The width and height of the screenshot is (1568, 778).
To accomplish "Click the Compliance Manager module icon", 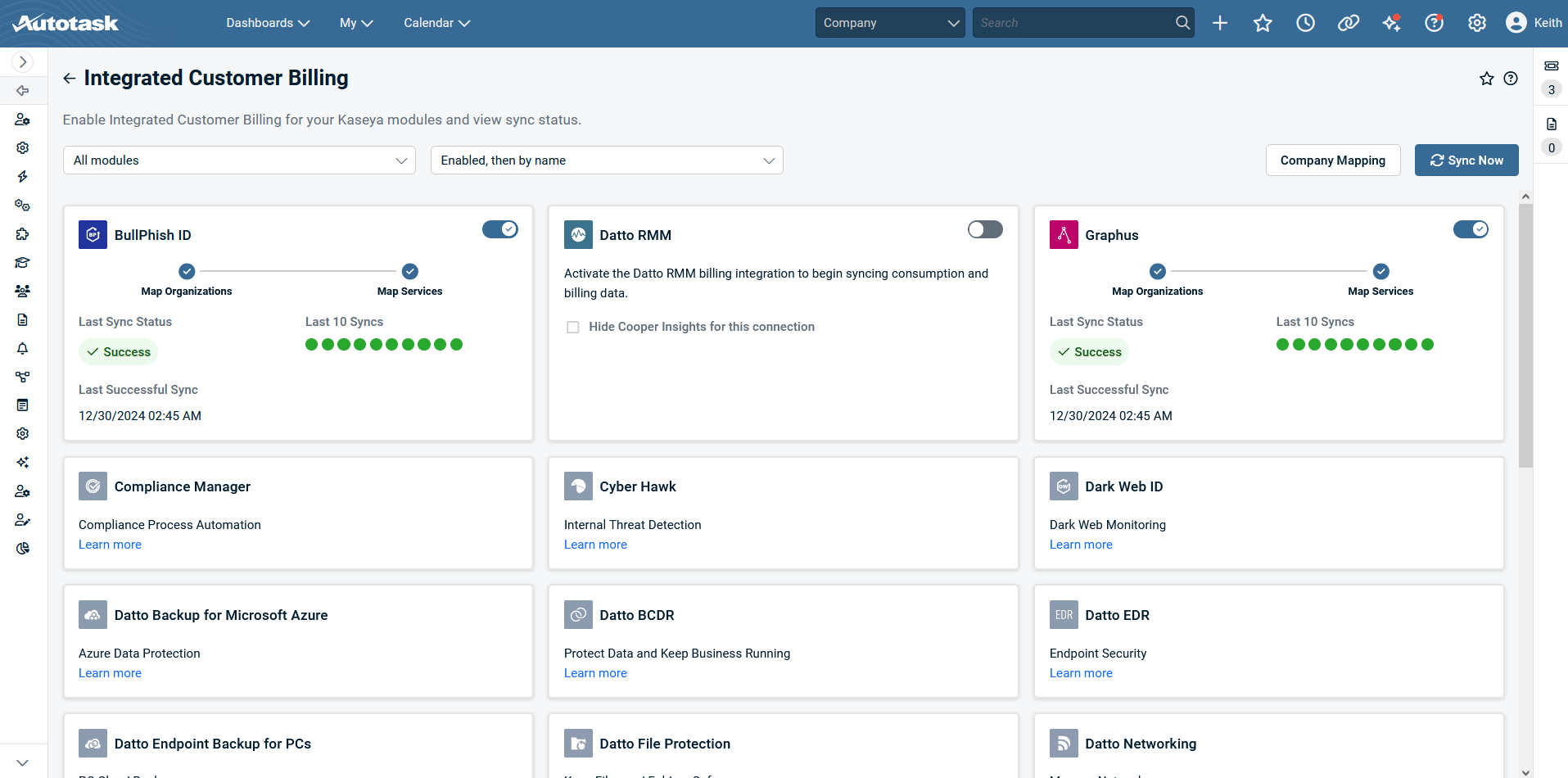I will coord(93,486).
